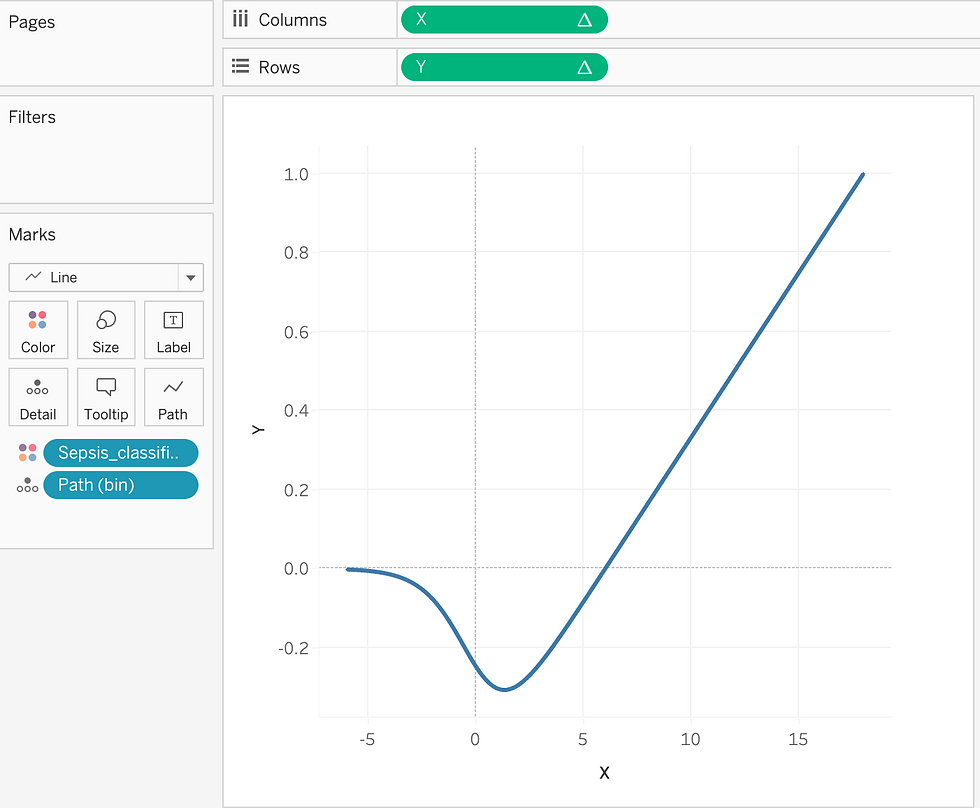Click the Rows shelf label
The image size is (980, 808).
279,67
